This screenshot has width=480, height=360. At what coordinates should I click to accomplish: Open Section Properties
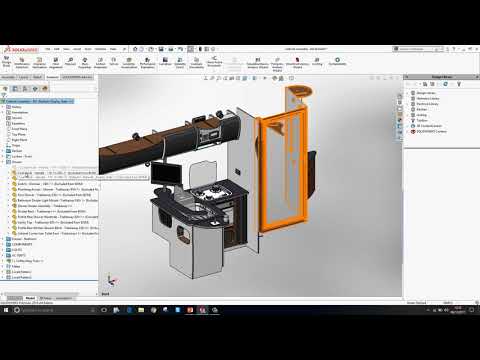tap(100, 62)
